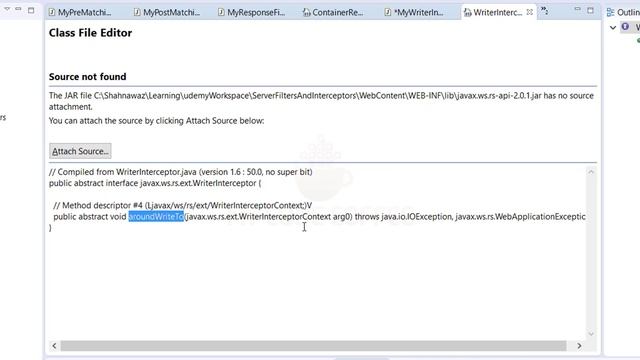Screen dimensions: 640x360
Task: Collapse the Outline tree root node
Action: click(x=613, y=27)
